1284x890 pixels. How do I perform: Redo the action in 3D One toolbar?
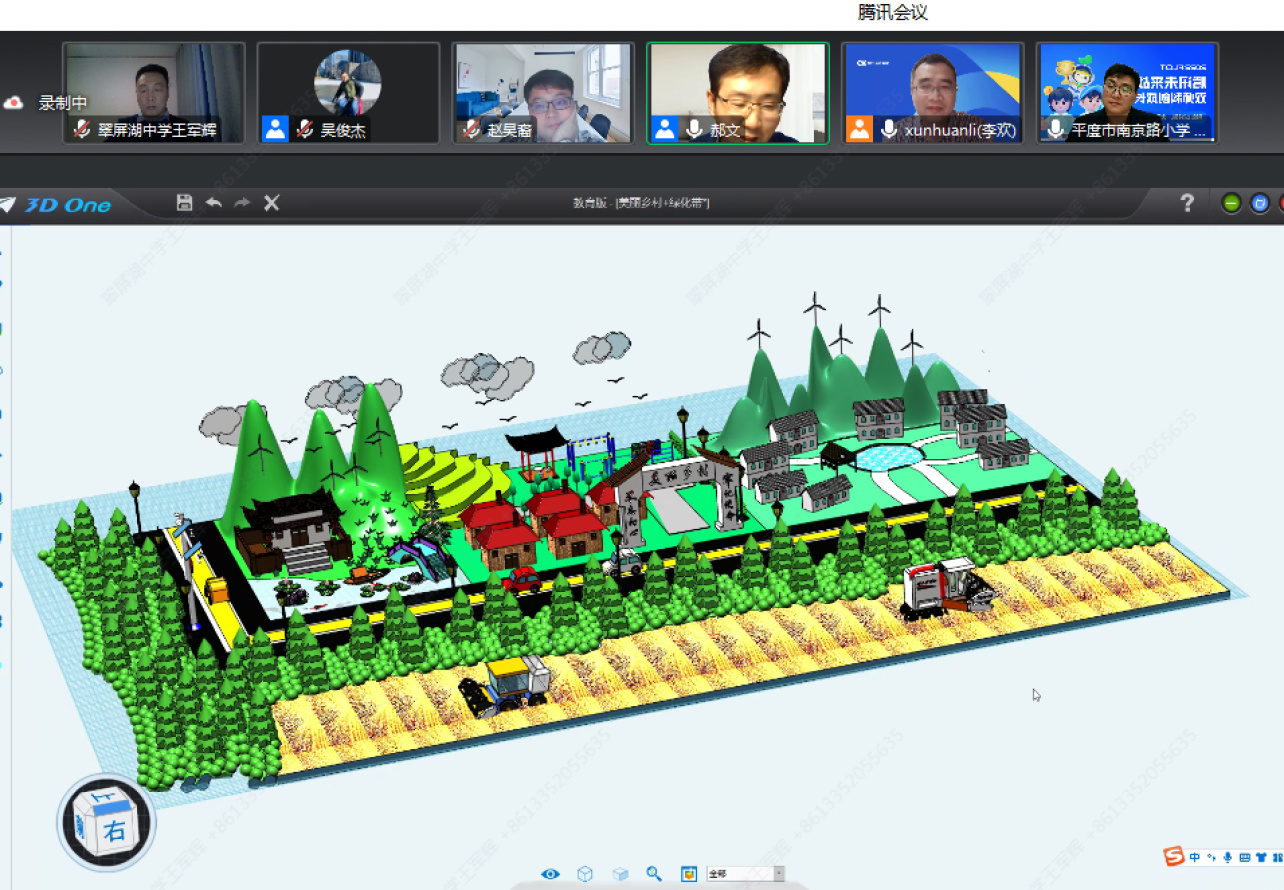242,203
